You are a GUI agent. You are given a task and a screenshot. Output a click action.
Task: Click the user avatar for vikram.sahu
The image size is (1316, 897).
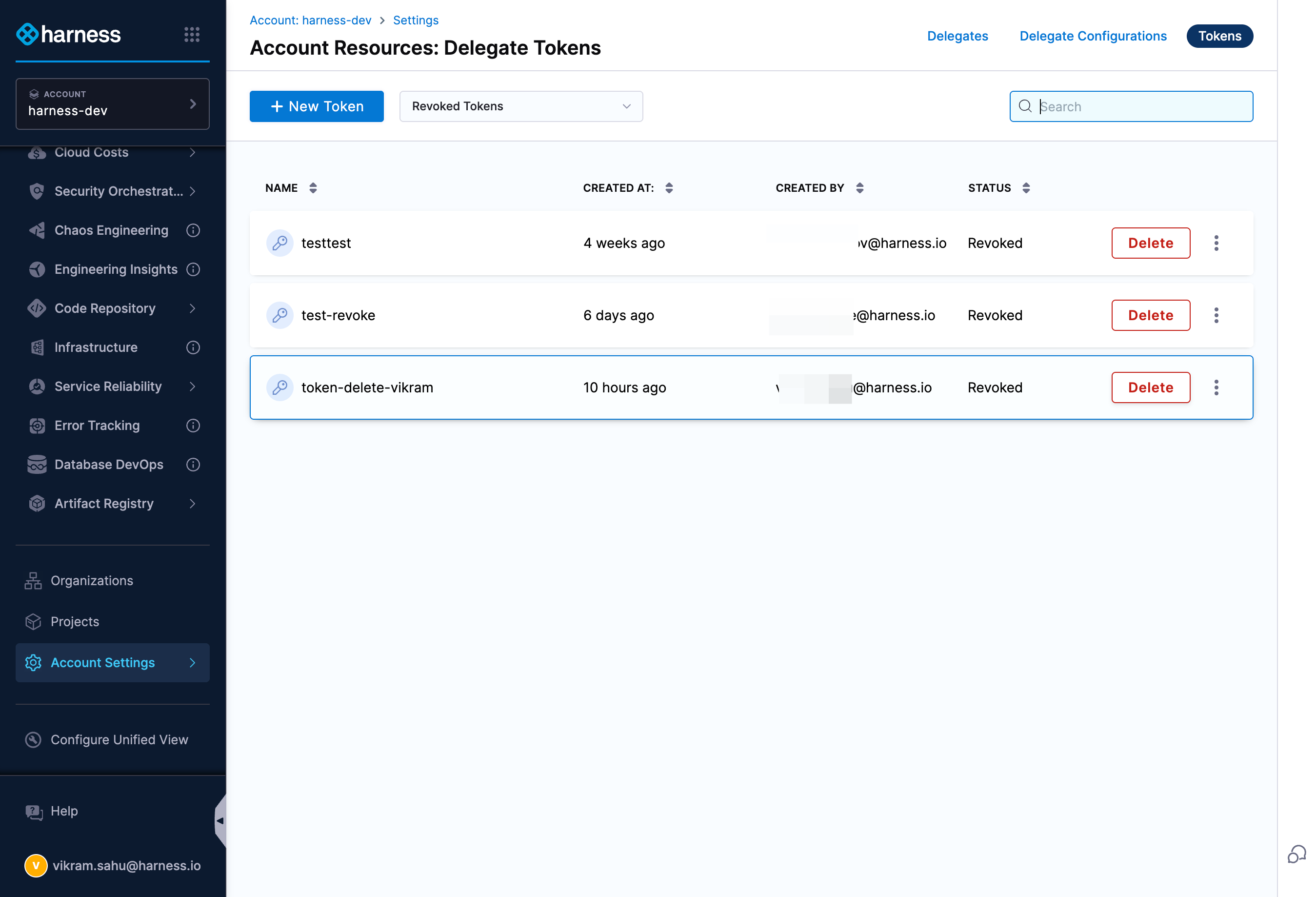36,866
